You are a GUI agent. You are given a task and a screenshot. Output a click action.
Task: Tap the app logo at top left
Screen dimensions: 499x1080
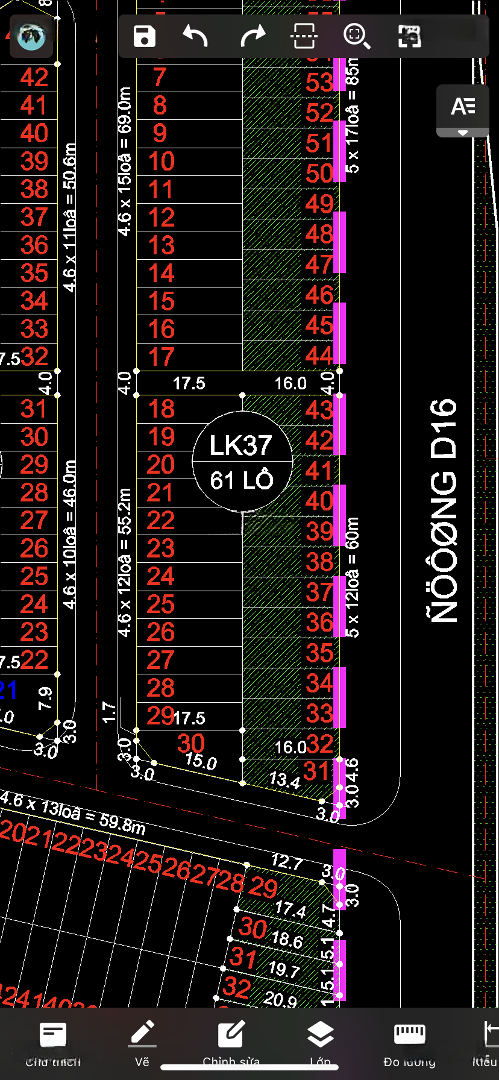click(30, 35)
